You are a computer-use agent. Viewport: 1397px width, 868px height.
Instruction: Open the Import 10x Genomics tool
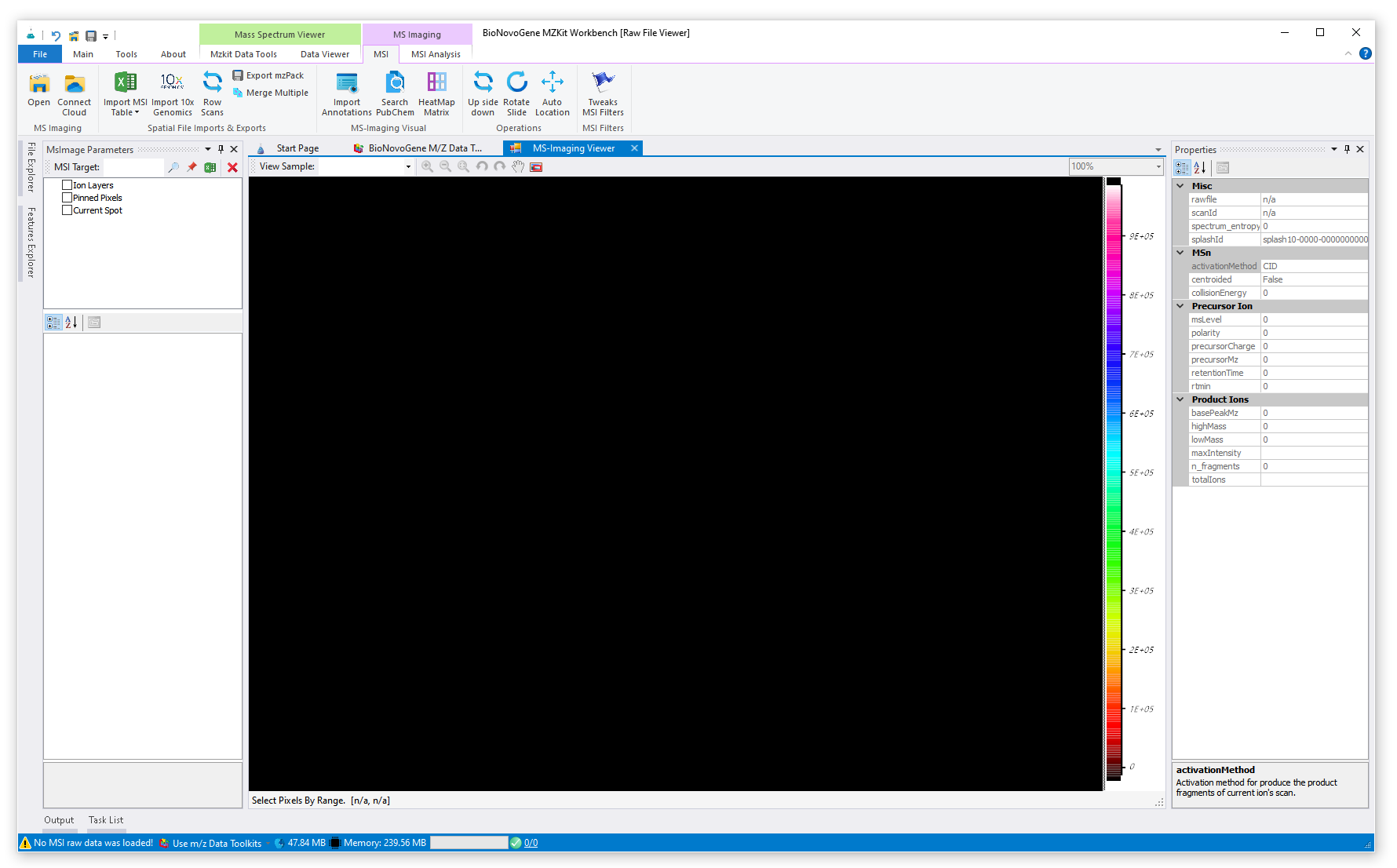[x=172, y=83]
